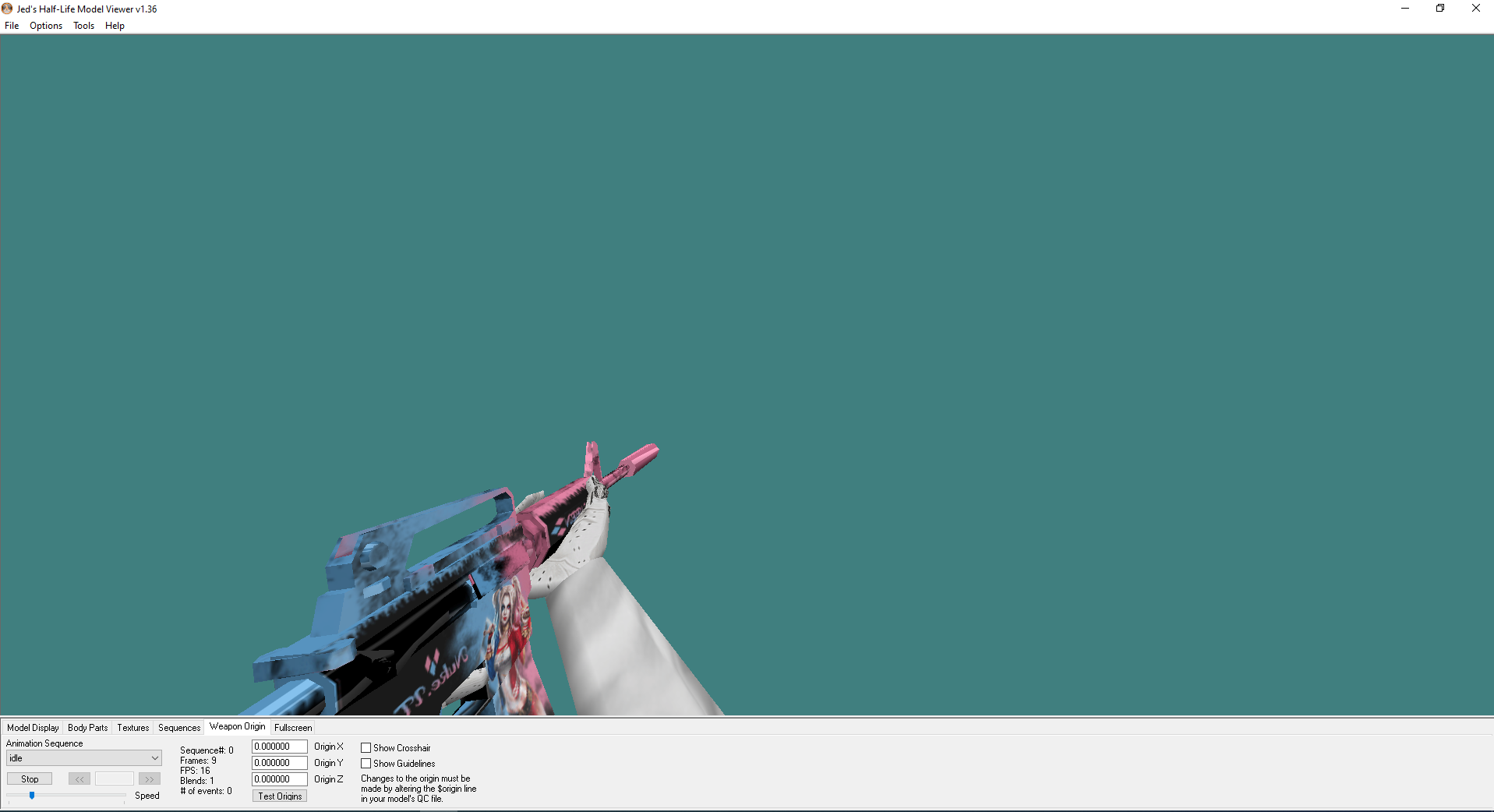Close the Model Viewer window
1494x812 pixels.
(x=1475, y=9)
